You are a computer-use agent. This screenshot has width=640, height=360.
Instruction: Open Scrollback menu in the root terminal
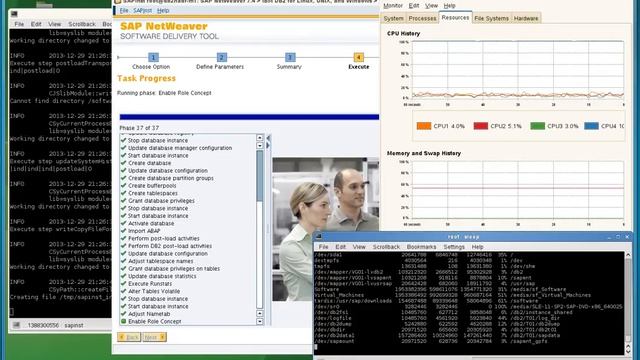tap(386, 247)
